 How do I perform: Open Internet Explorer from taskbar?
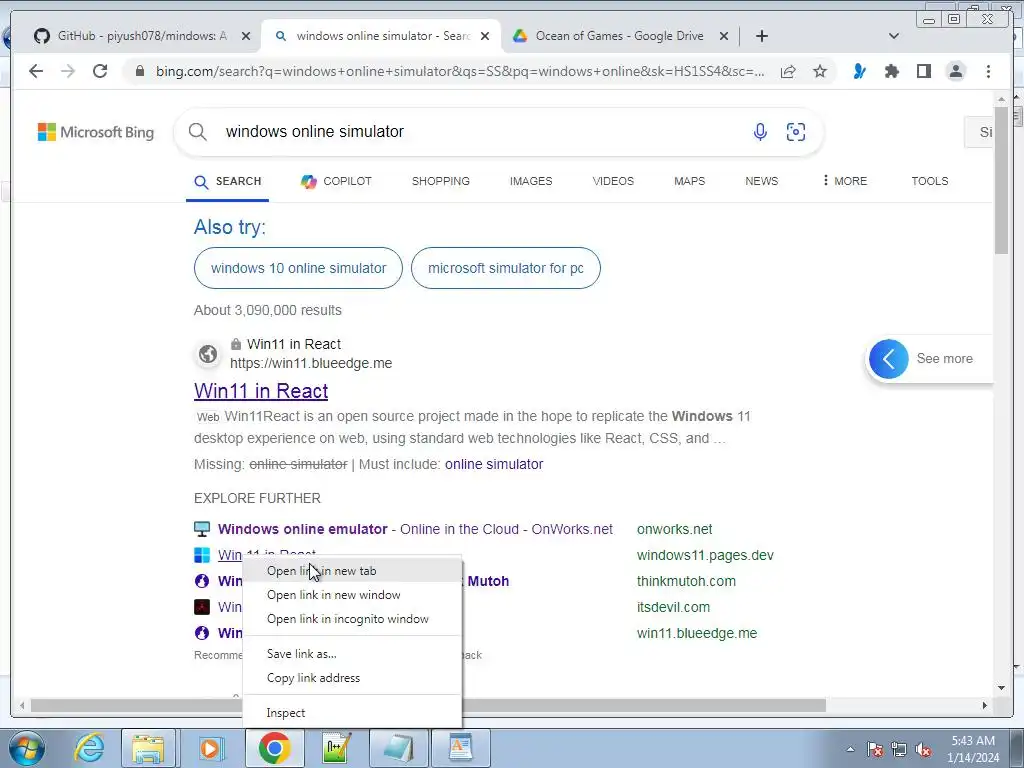click(89, 748)
